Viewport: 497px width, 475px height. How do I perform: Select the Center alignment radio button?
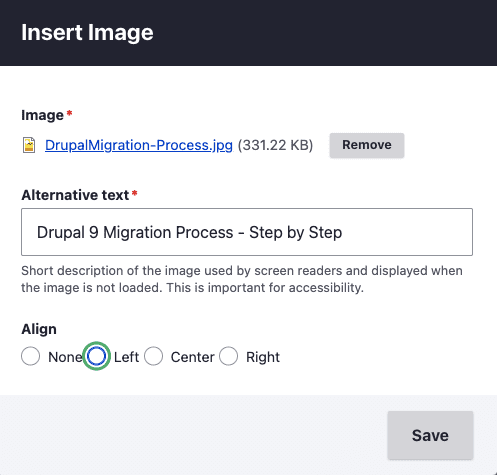(x=153, y=356)
